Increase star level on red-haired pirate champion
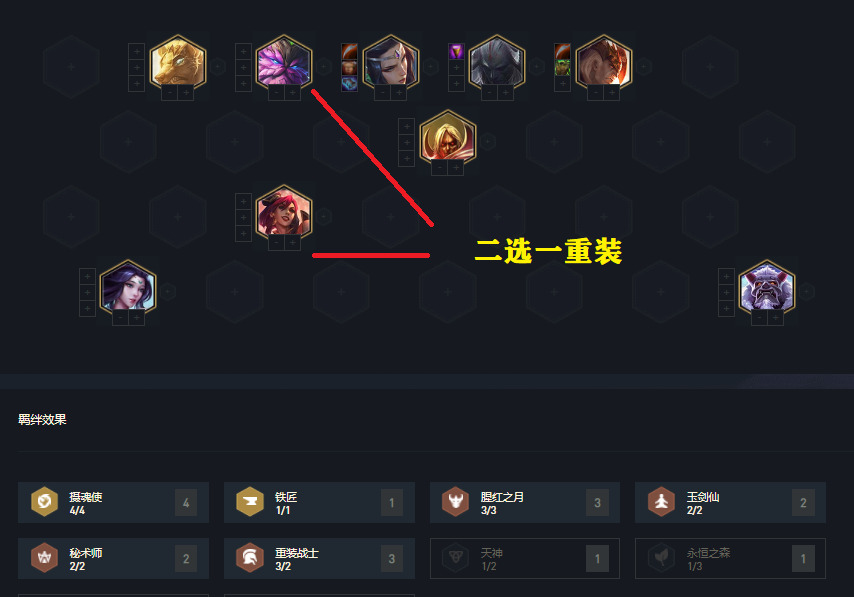The image size is (854, 597). point(292,243)
